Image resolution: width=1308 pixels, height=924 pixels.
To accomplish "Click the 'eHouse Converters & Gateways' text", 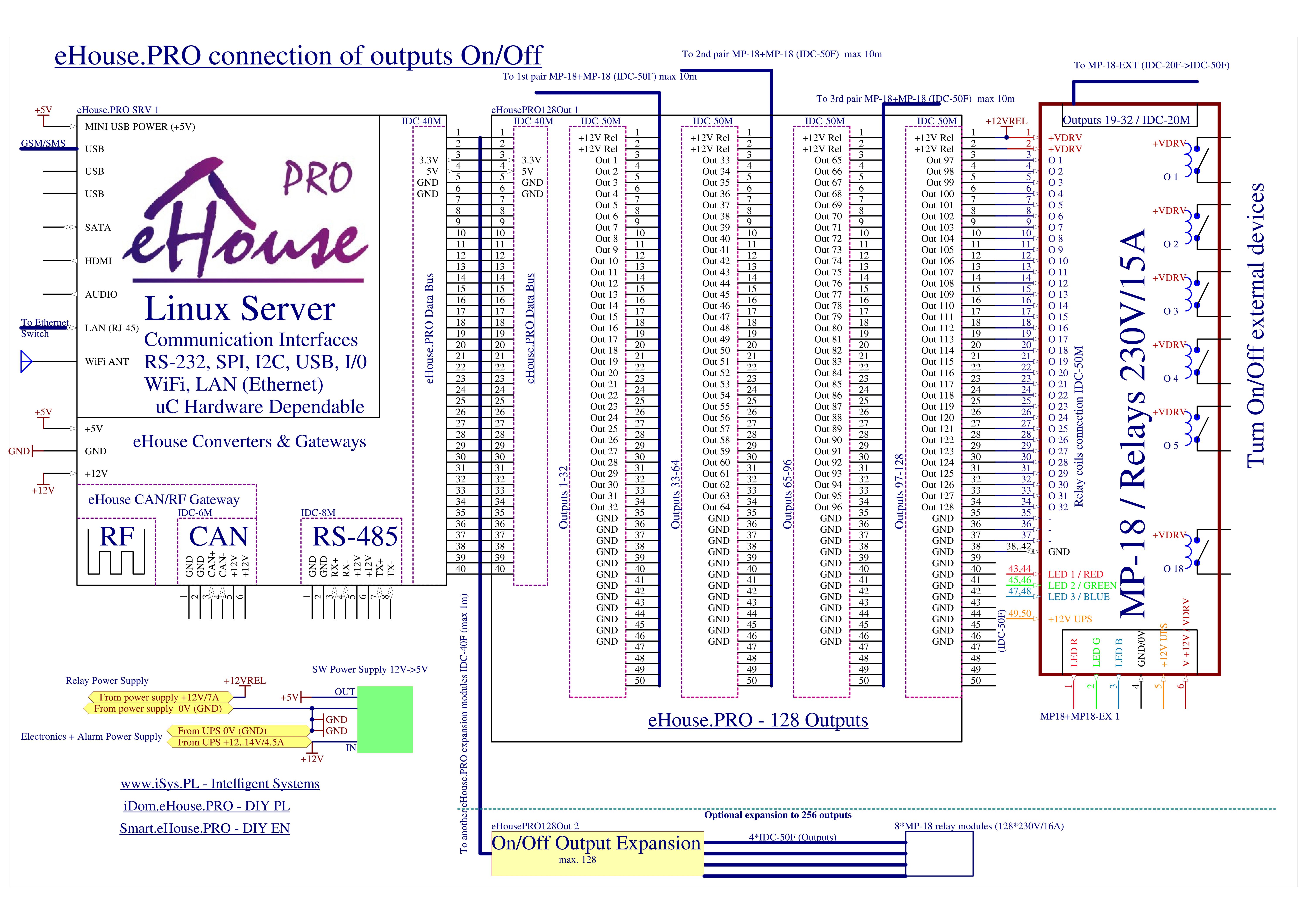I will [x=250, y=442].
